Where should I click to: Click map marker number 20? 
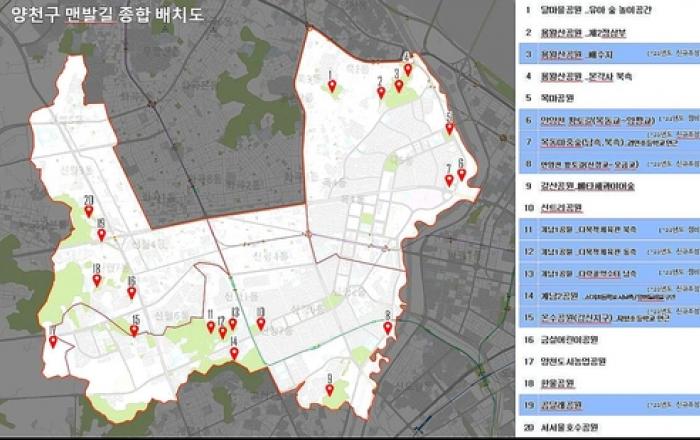(x=89, y=212)
